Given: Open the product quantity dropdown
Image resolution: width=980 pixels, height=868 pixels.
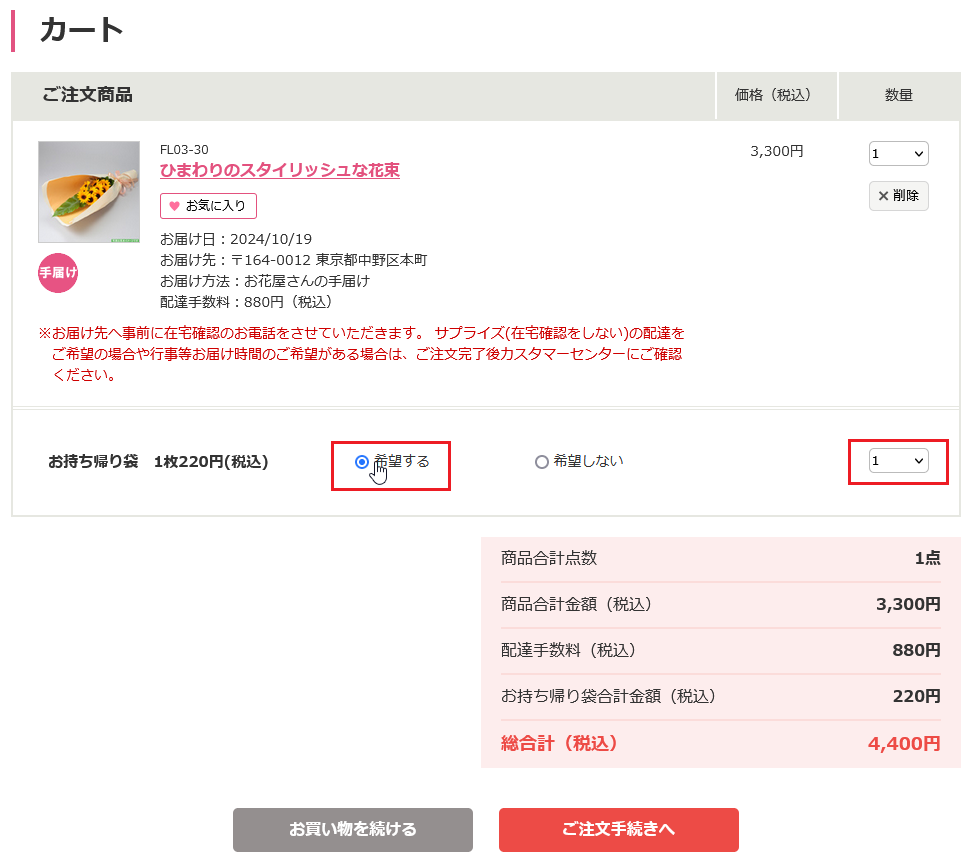Looking at the screenshot, I should [x=898, y=154].
